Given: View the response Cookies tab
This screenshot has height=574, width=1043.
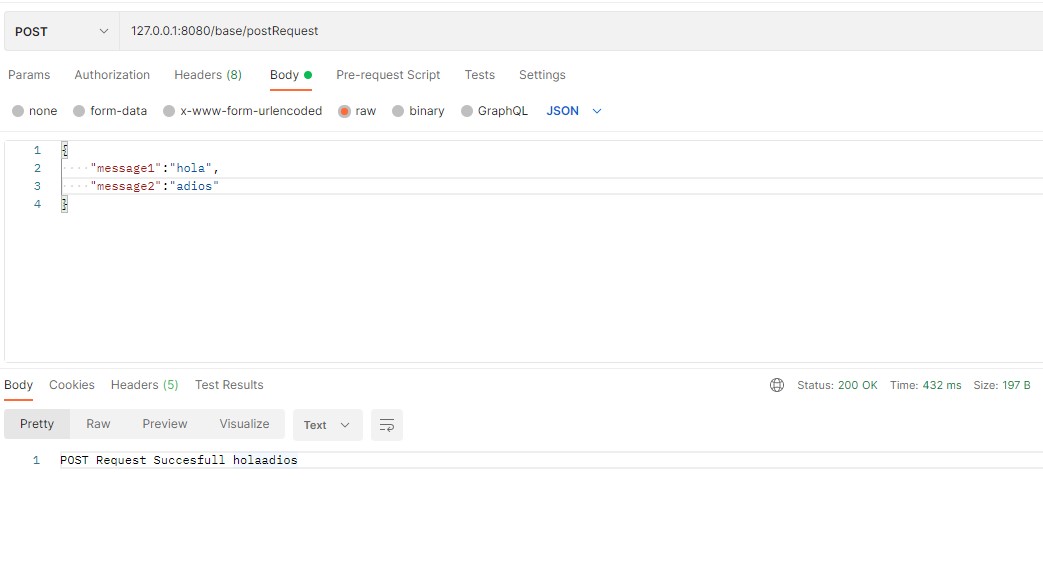Looking at the screenshot, I should click(x=72, y=385).
